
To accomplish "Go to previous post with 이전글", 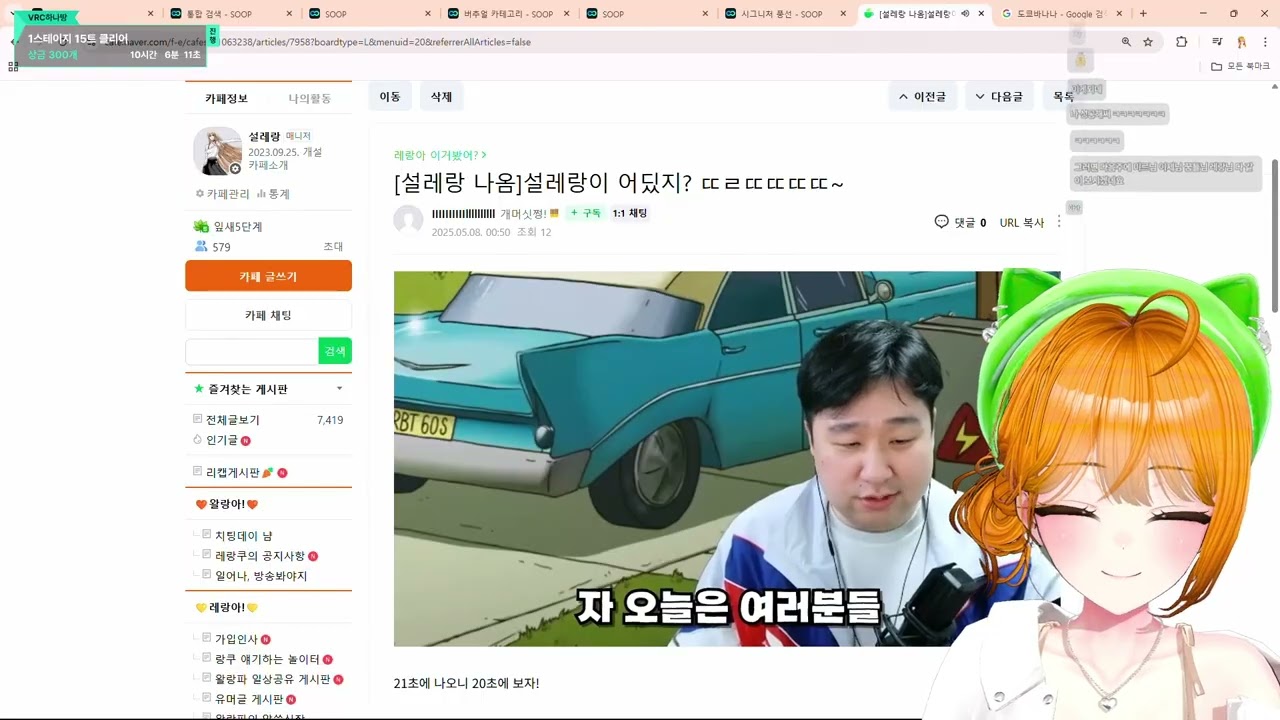I will click(x=923, y=97).
